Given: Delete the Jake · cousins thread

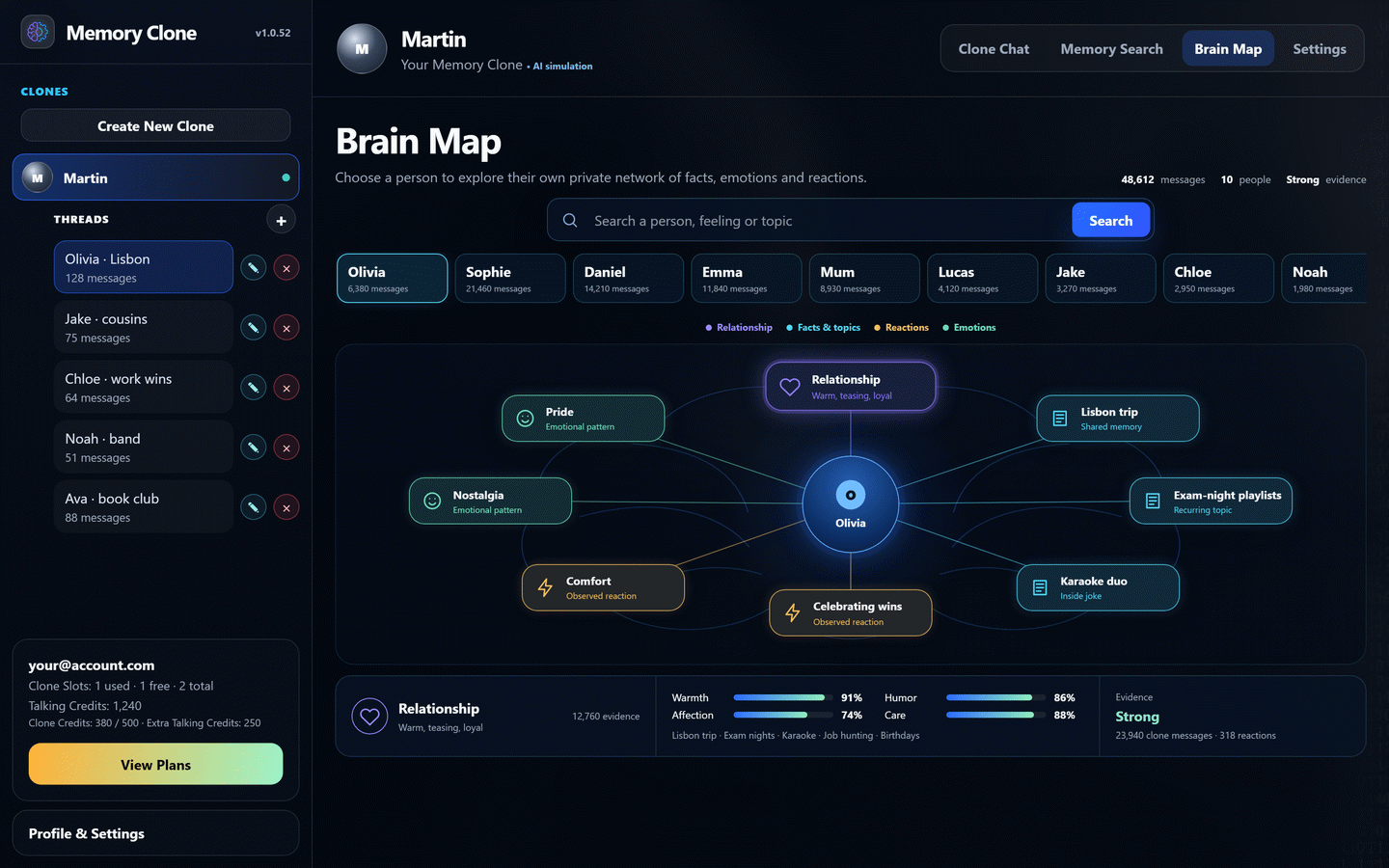Looking at the screenshot, I should click(286, 327).
